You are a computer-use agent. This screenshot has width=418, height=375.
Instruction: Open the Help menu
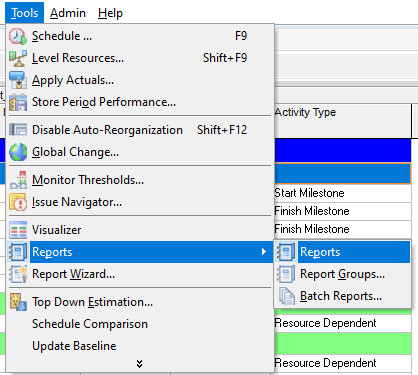point(110,13)
